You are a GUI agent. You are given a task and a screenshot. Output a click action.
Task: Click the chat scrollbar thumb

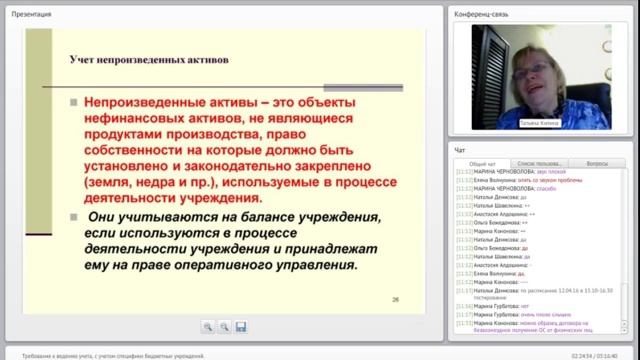click(624, 301)
